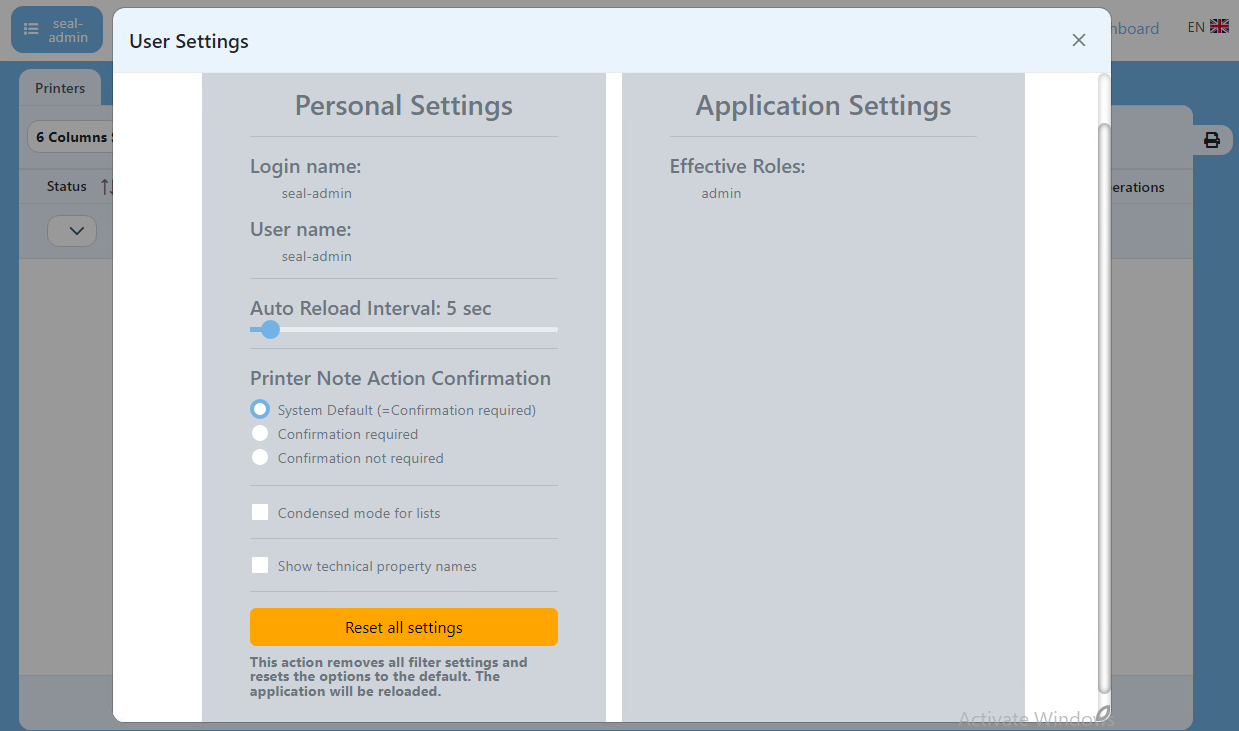
Task: Click the British flag language icon
Action: click(x=1218, y=26)
